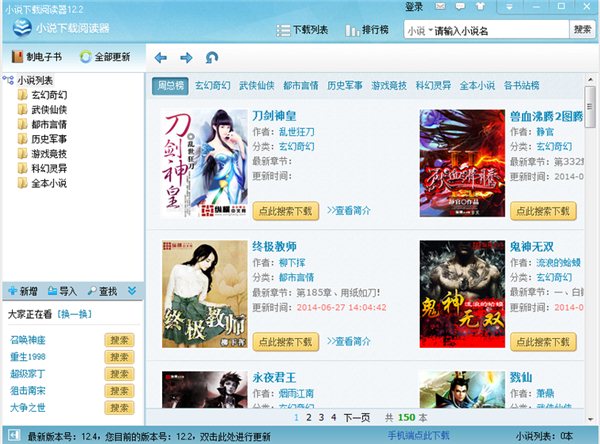The height and width of the screenshot is (444, 600).
Task: Click 全部更新 update all button
Action: click(105, 57)
